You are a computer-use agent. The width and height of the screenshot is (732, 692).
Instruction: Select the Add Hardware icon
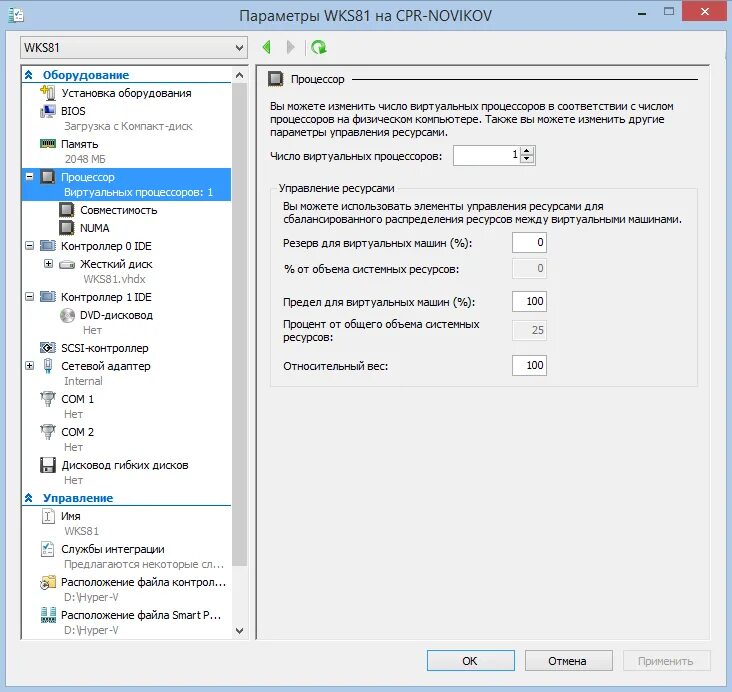pos(48,92)
